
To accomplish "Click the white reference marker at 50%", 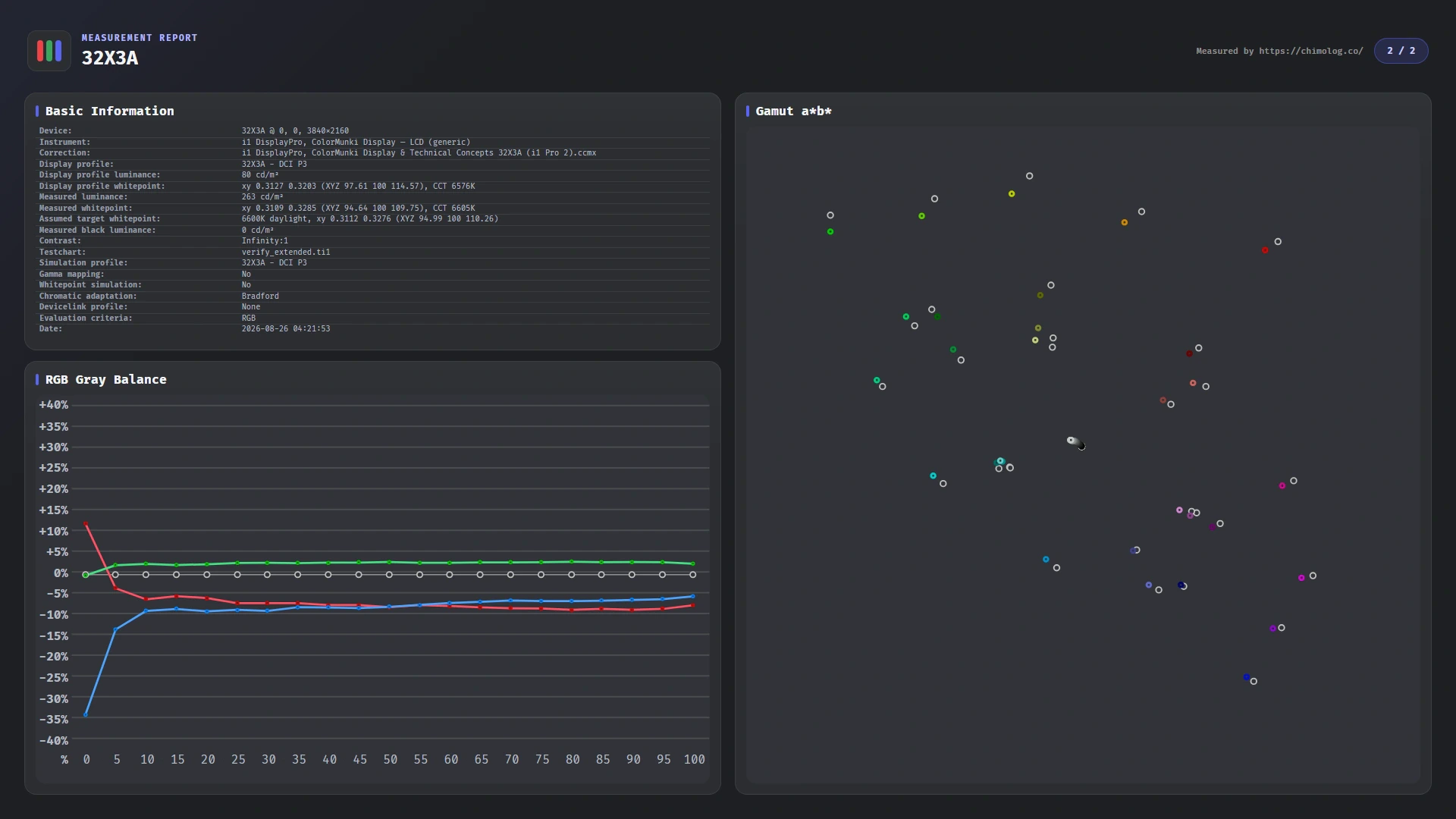I will point(389,575).
